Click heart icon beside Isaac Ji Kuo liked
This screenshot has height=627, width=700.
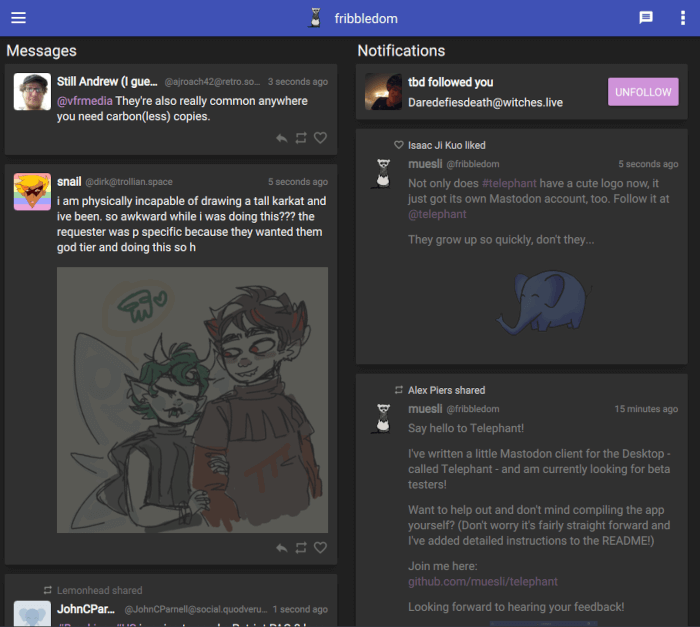[399, 145]
